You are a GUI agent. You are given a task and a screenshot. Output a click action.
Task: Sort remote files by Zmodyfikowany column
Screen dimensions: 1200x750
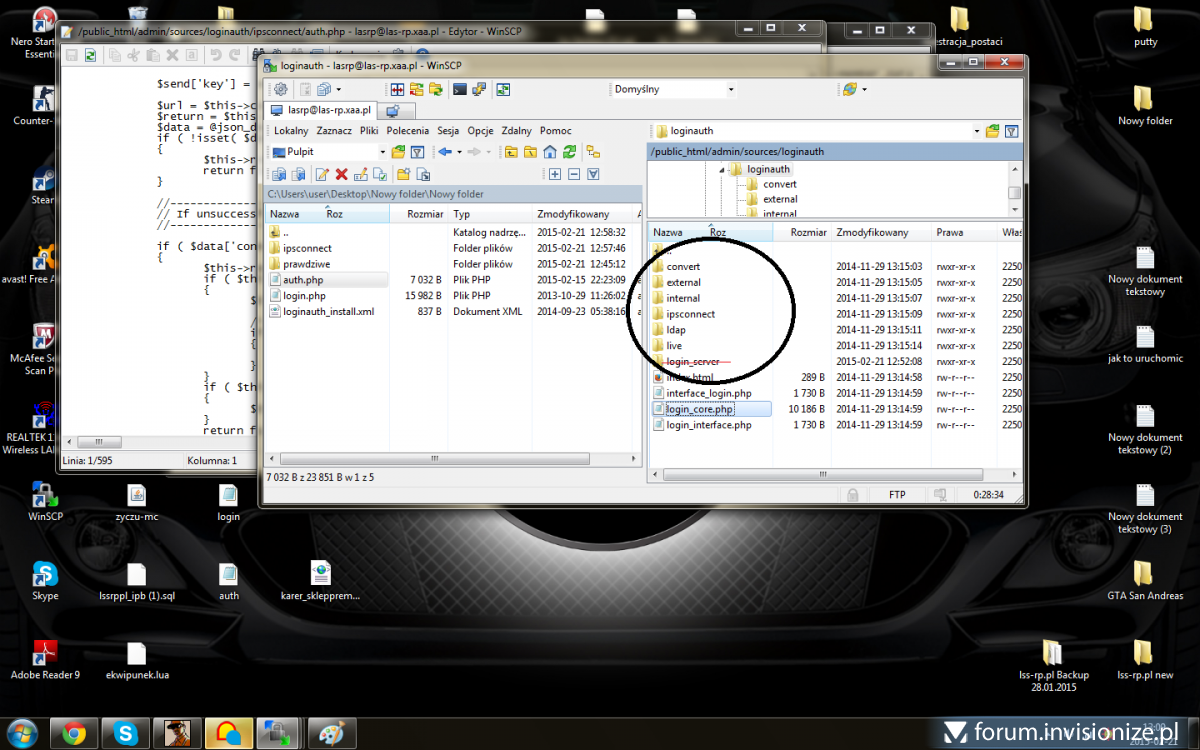[872, 232]
